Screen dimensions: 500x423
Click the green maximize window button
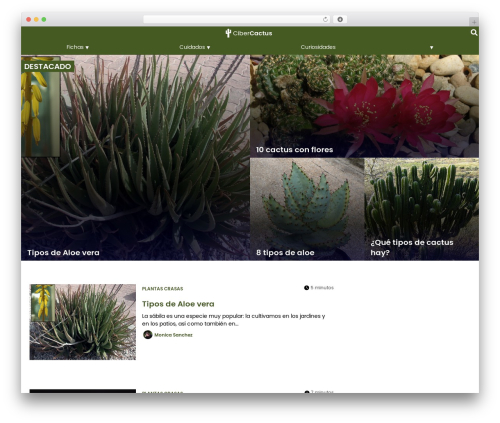44,19
